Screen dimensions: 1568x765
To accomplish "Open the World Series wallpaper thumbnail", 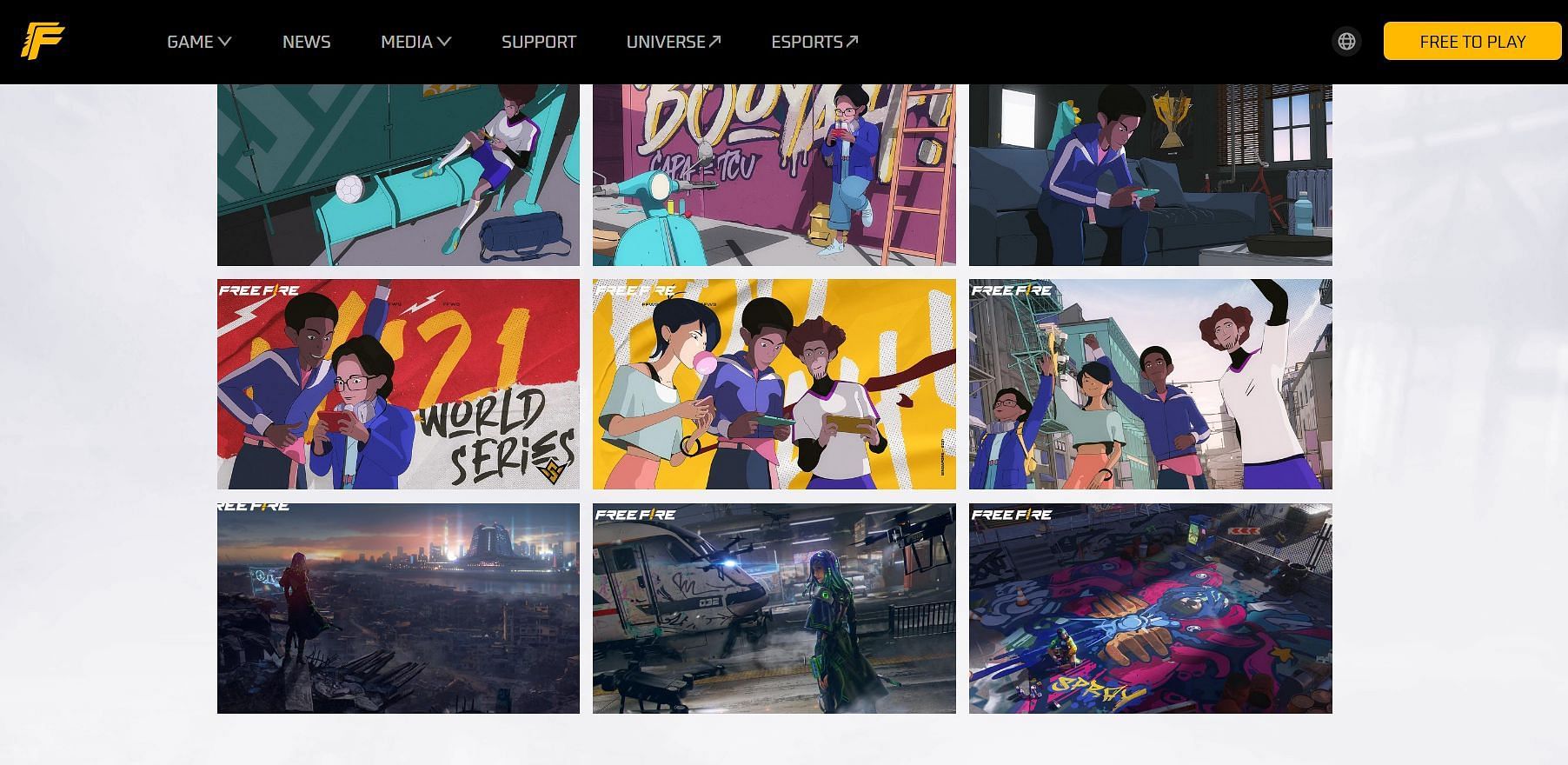I will tap(398, 384).
